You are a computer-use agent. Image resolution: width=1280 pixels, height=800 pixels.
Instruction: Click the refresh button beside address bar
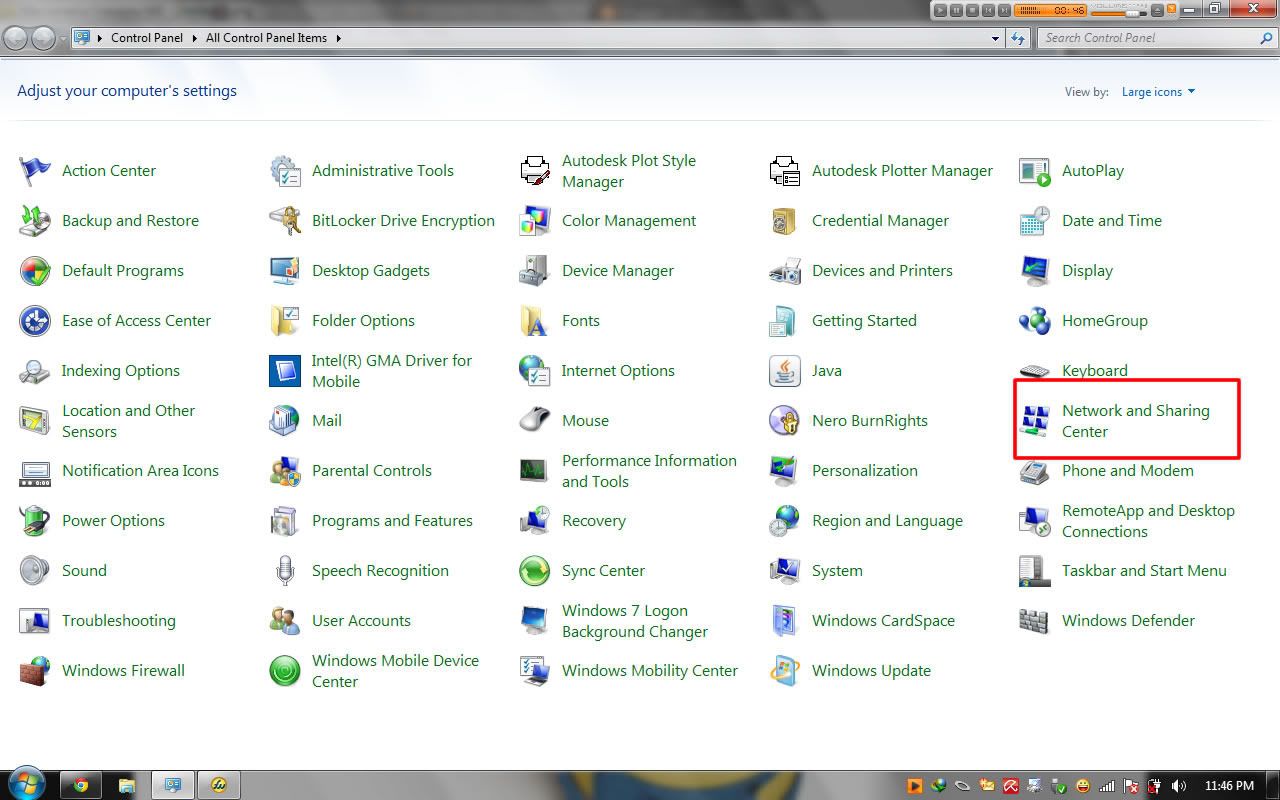1018,38
